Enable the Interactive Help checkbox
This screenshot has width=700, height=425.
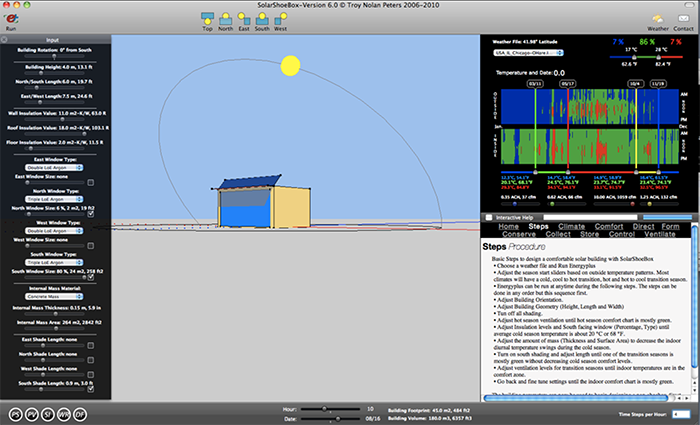tap(488, 217)
